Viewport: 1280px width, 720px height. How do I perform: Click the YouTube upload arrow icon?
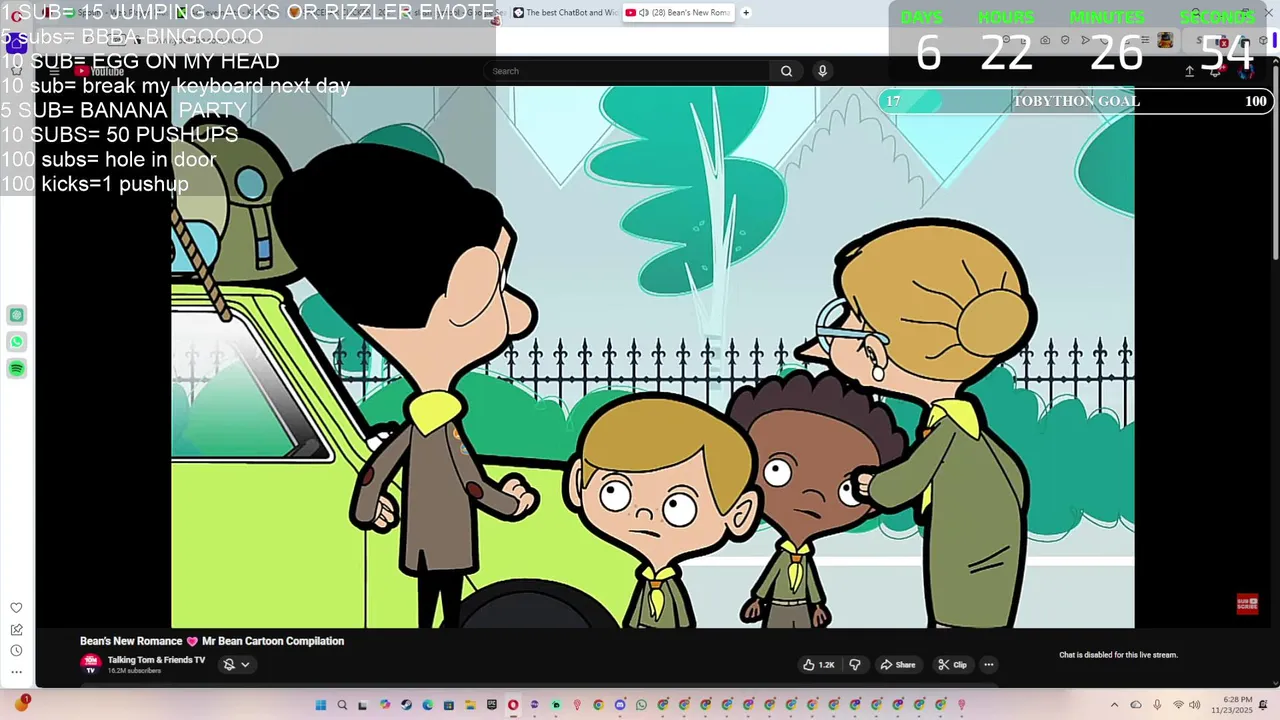click(1189, 71)
